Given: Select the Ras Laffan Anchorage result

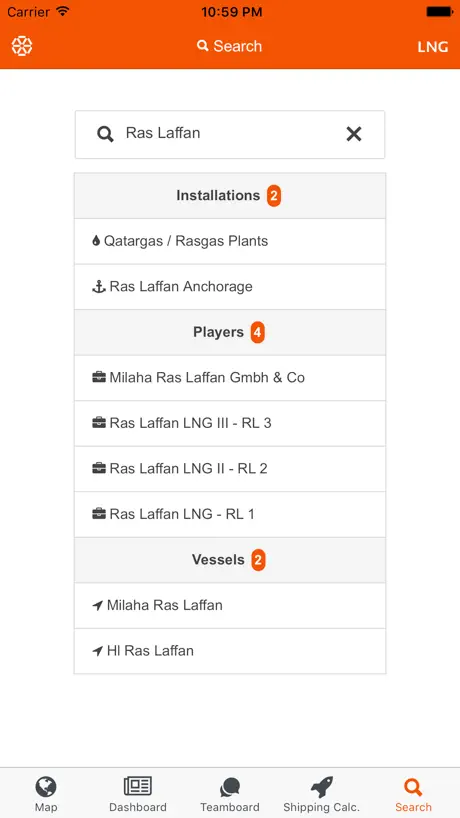Looking at the screenshot, I should coord(230,286).
